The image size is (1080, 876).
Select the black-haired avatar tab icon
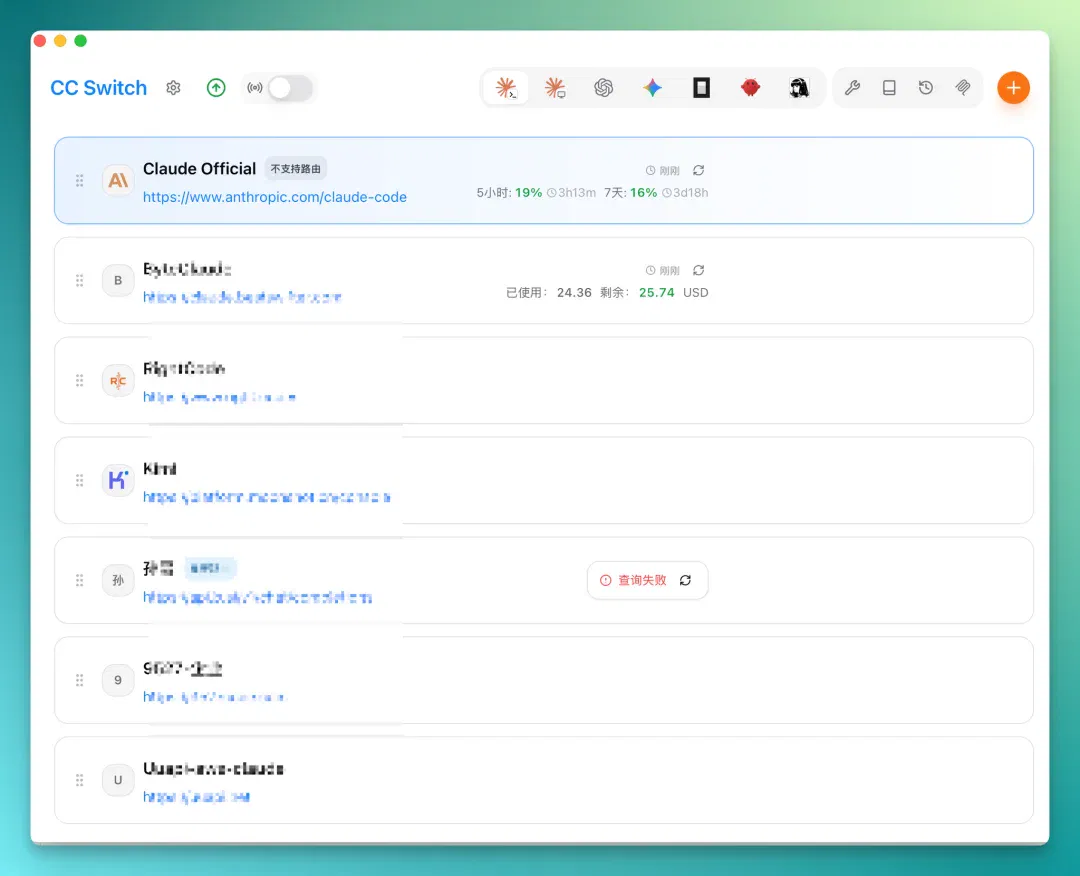(x=799, y=88)
